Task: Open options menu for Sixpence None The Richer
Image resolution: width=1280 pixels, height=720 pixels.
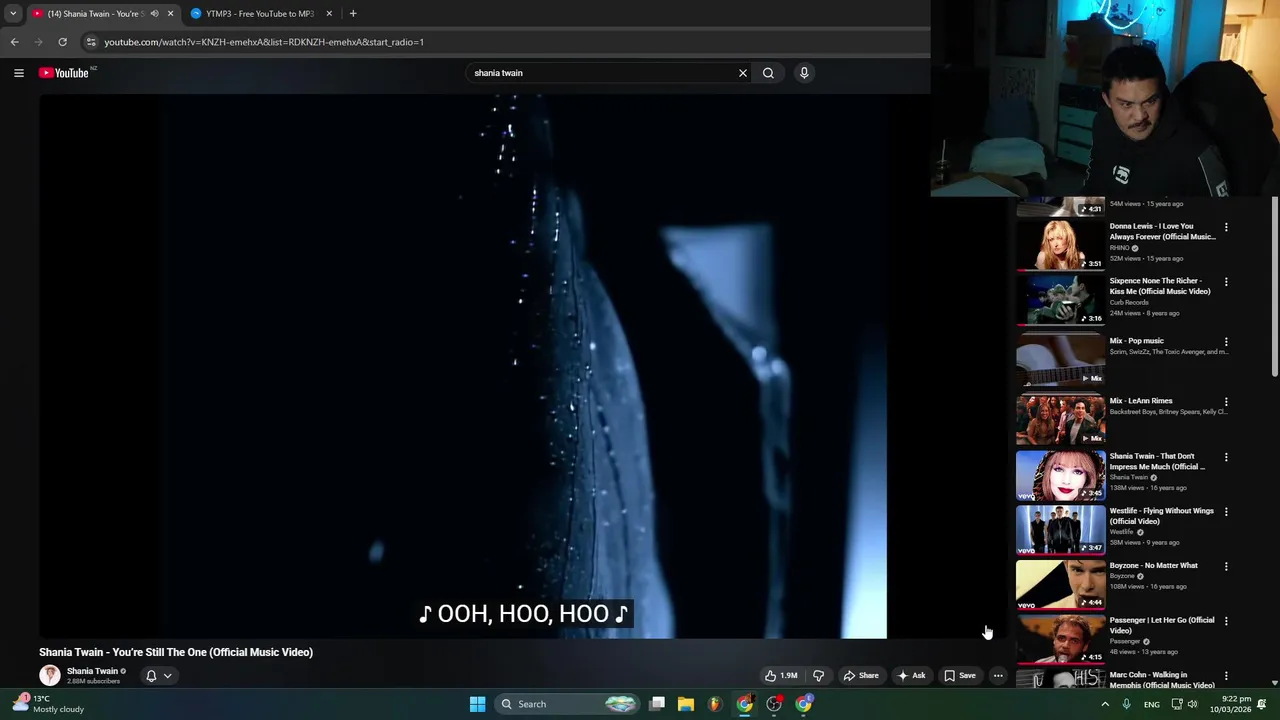Action: pyautogui.click(x=1226, y=282)
